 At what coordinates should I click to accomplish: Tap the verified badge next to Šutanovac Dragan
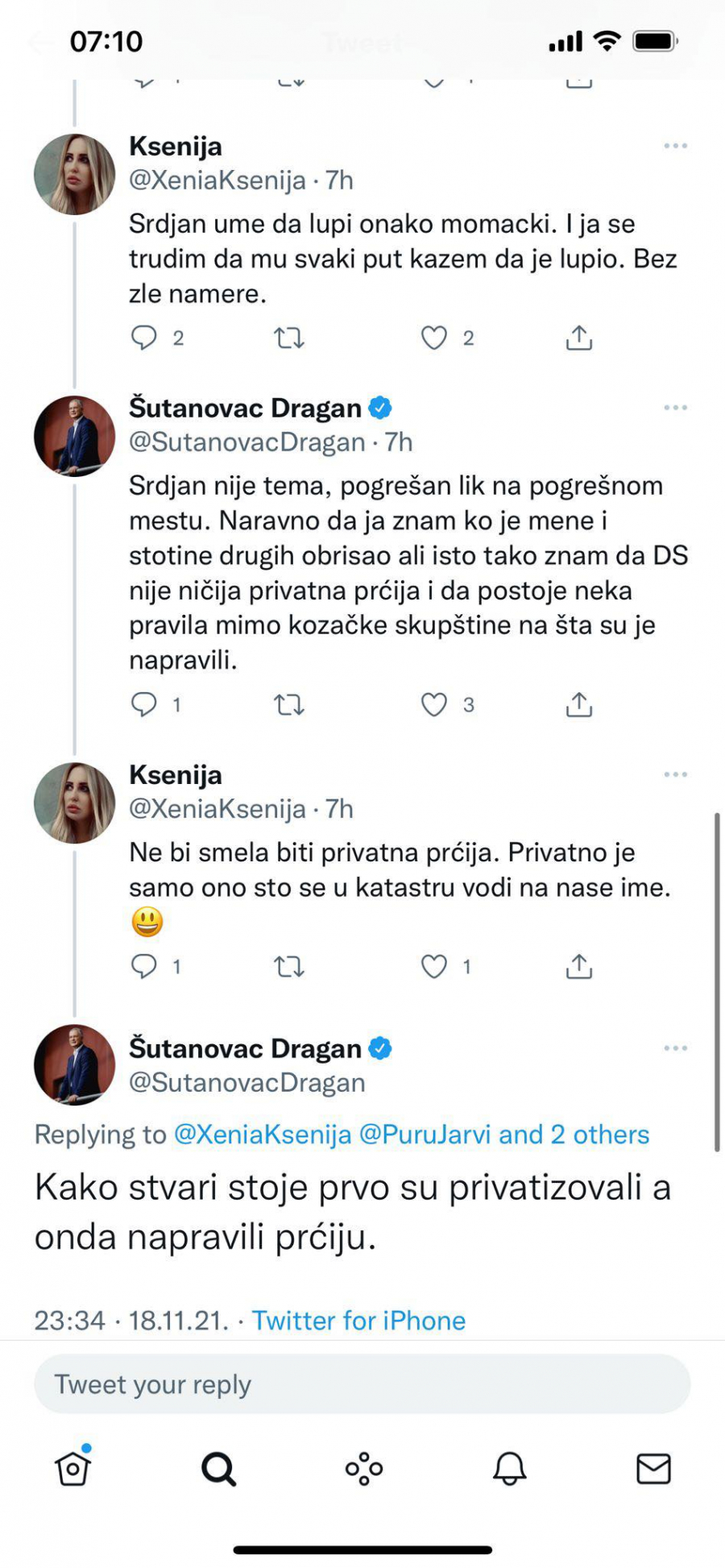click(x=381, y=409)
